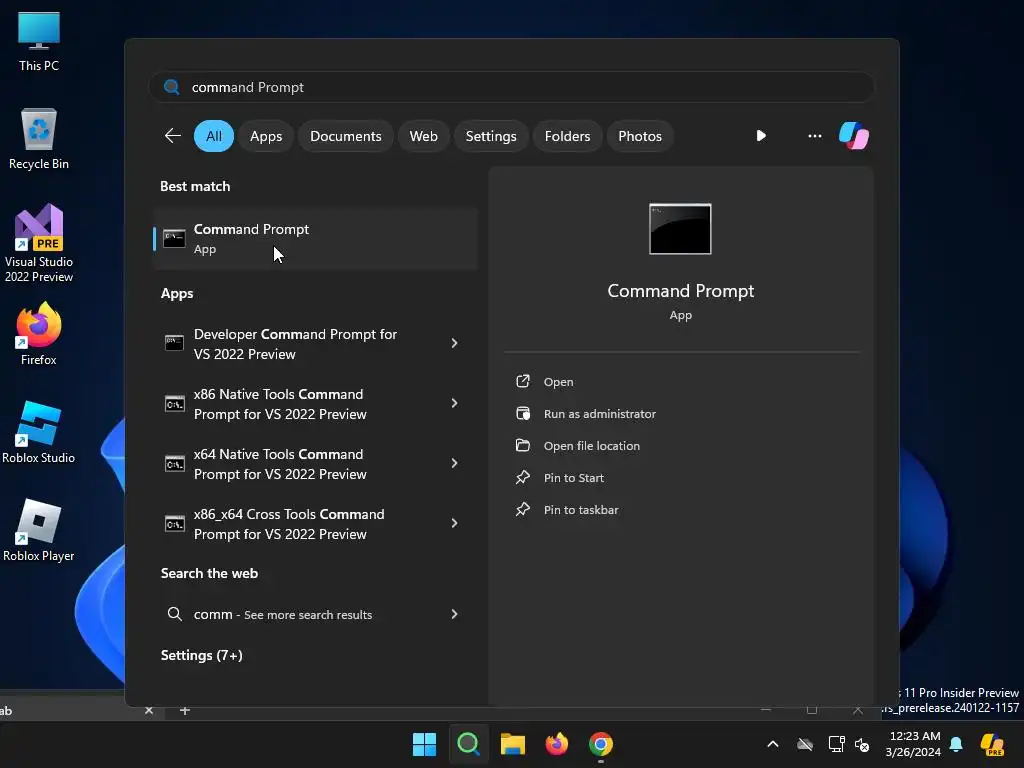The height and width of the screenshot is (768, 1024).
Task: Click the Search icon on the taskbar
Action: 468,744
